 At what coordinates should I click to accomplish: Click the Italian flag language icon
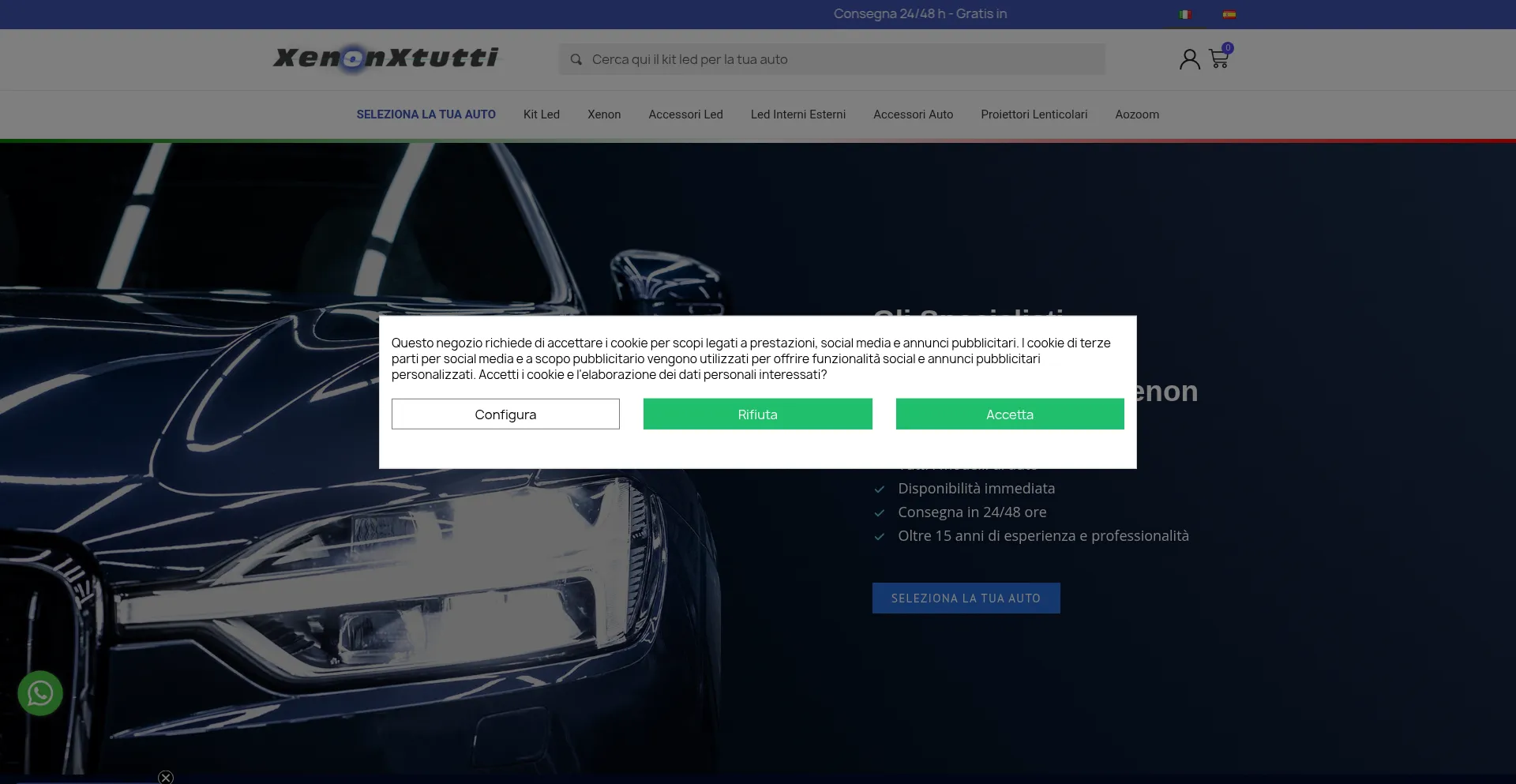click(1184, 14)
